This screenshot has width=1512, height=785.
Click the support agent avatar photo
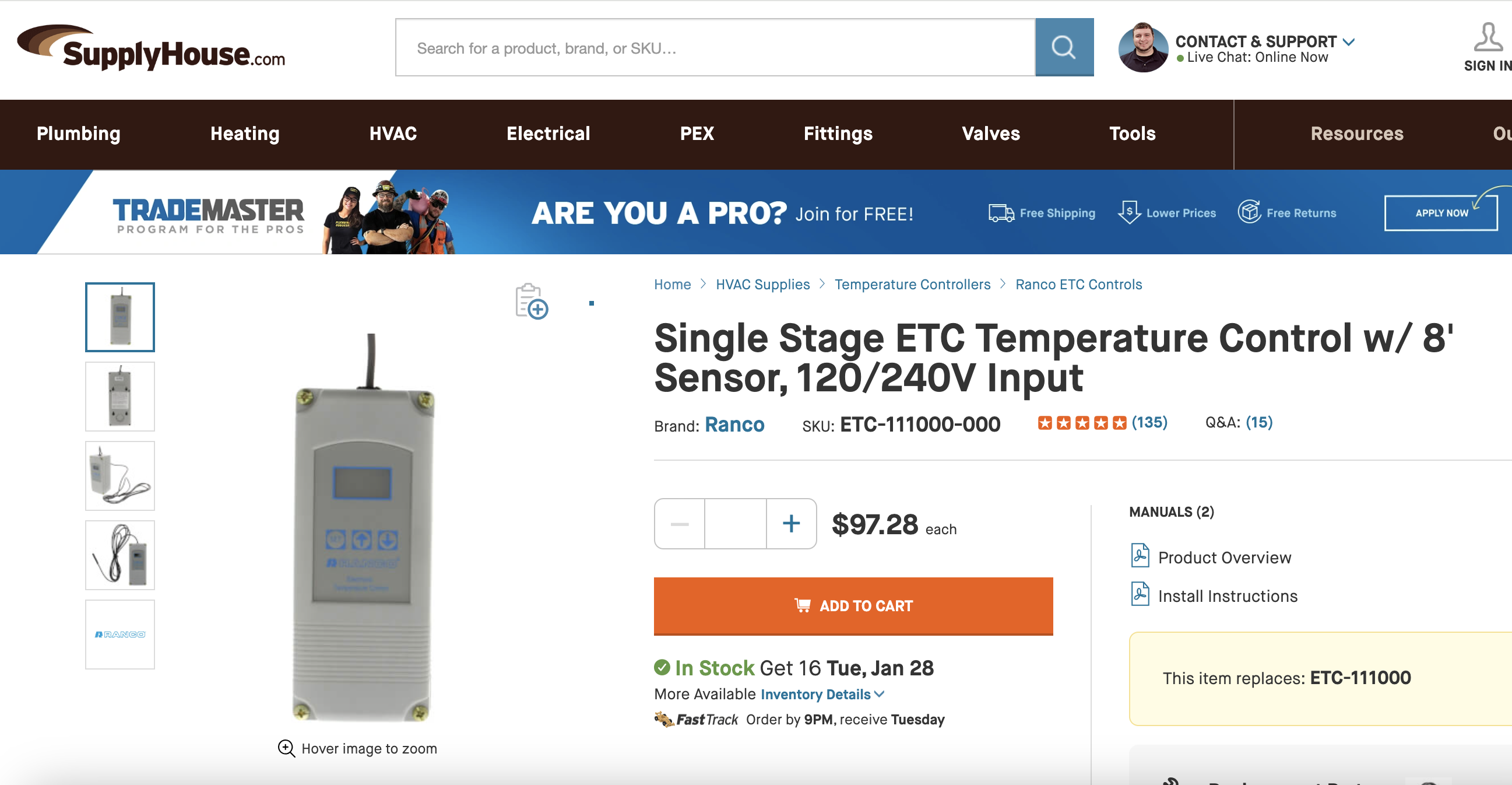(1143, 48)
